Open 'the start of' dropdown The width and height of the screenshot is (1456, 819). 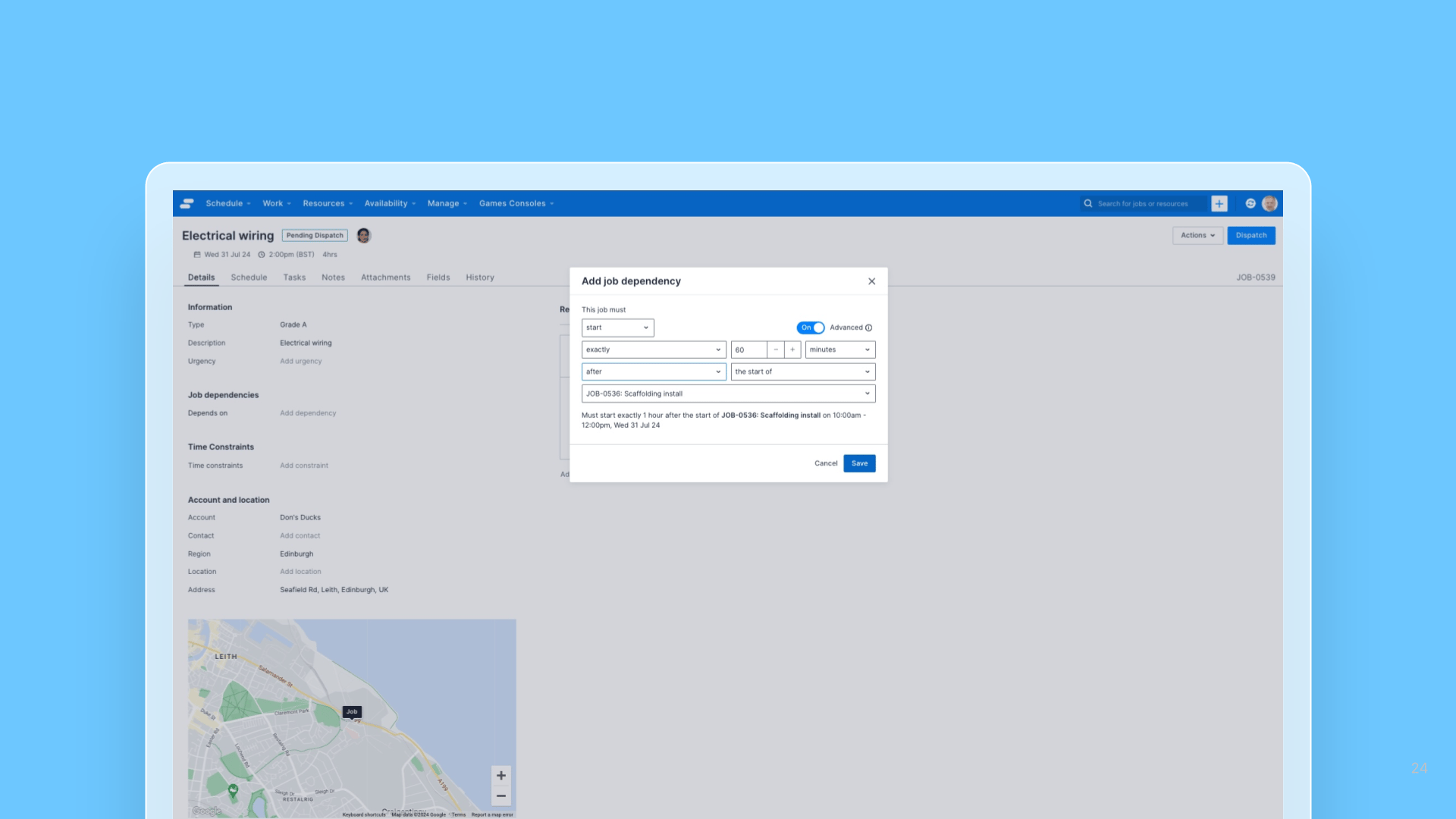(803, 372)
